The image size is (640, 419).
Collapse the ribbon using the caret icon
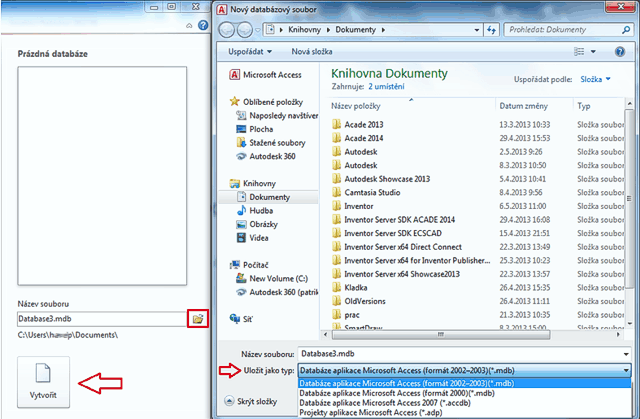[x=189, y=26]
